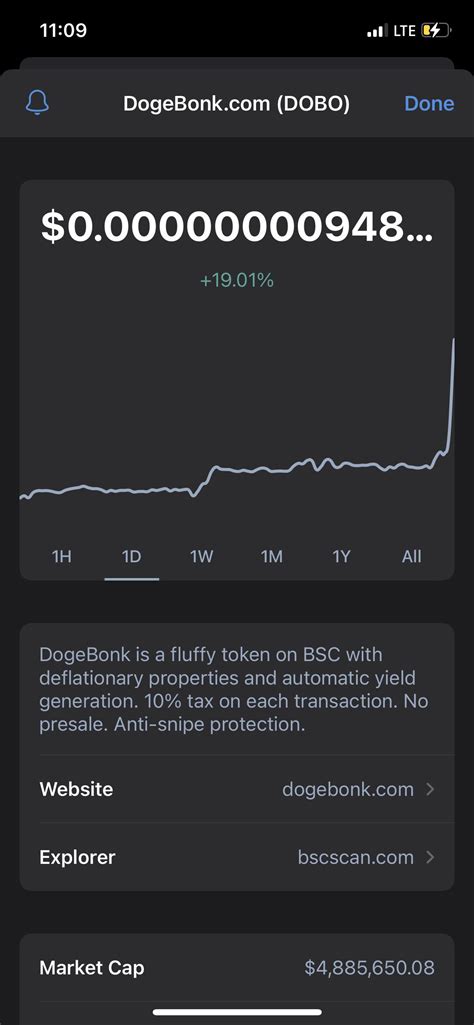
Task: Select the 1D chart range
Action: [x=131, y=556]
